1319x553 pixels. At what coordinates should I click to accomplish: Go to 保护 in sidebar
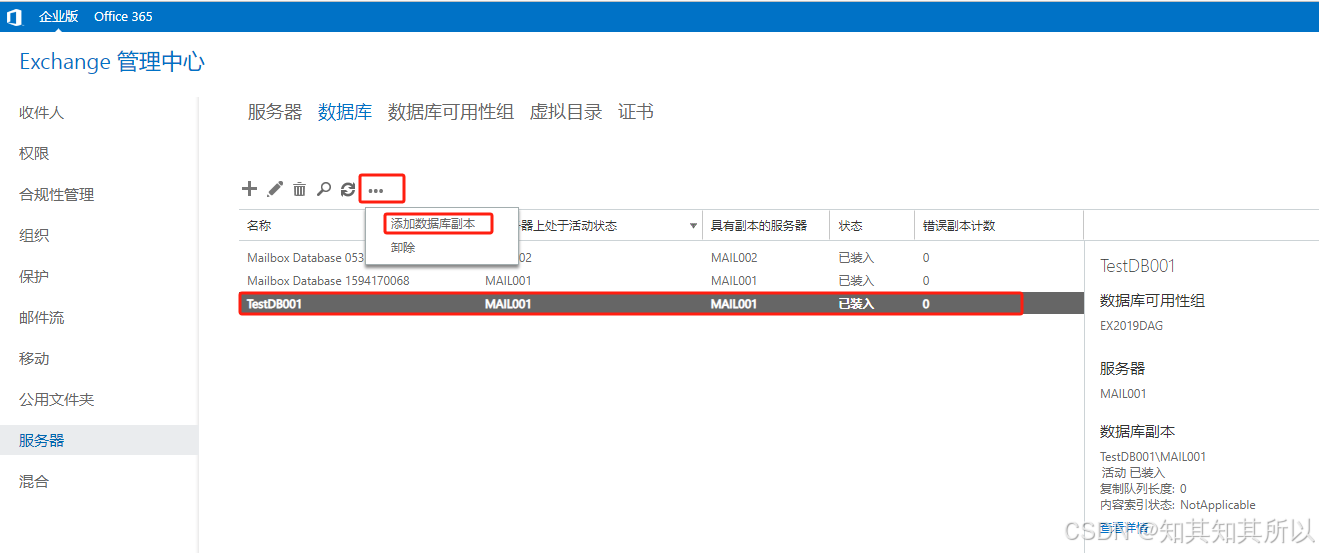[34, 277]
